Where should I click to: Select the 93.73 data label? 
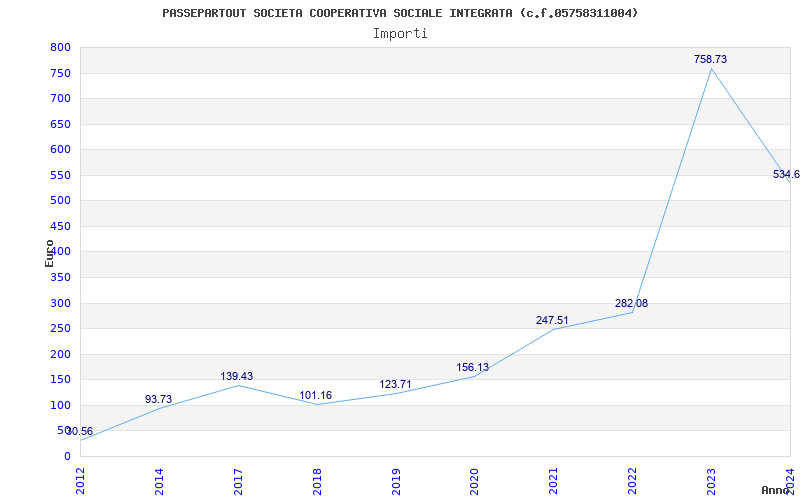pos(158,399)
